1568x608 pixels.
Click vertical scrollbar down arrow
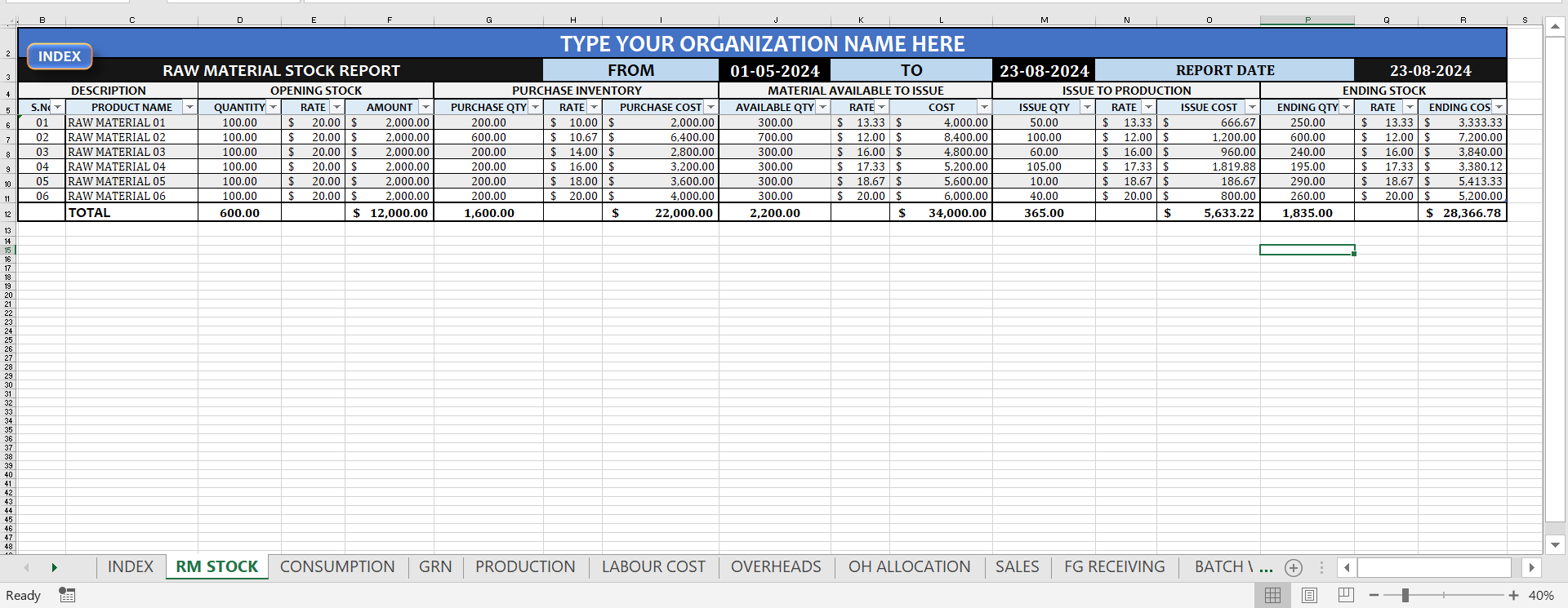[1555, 544]
